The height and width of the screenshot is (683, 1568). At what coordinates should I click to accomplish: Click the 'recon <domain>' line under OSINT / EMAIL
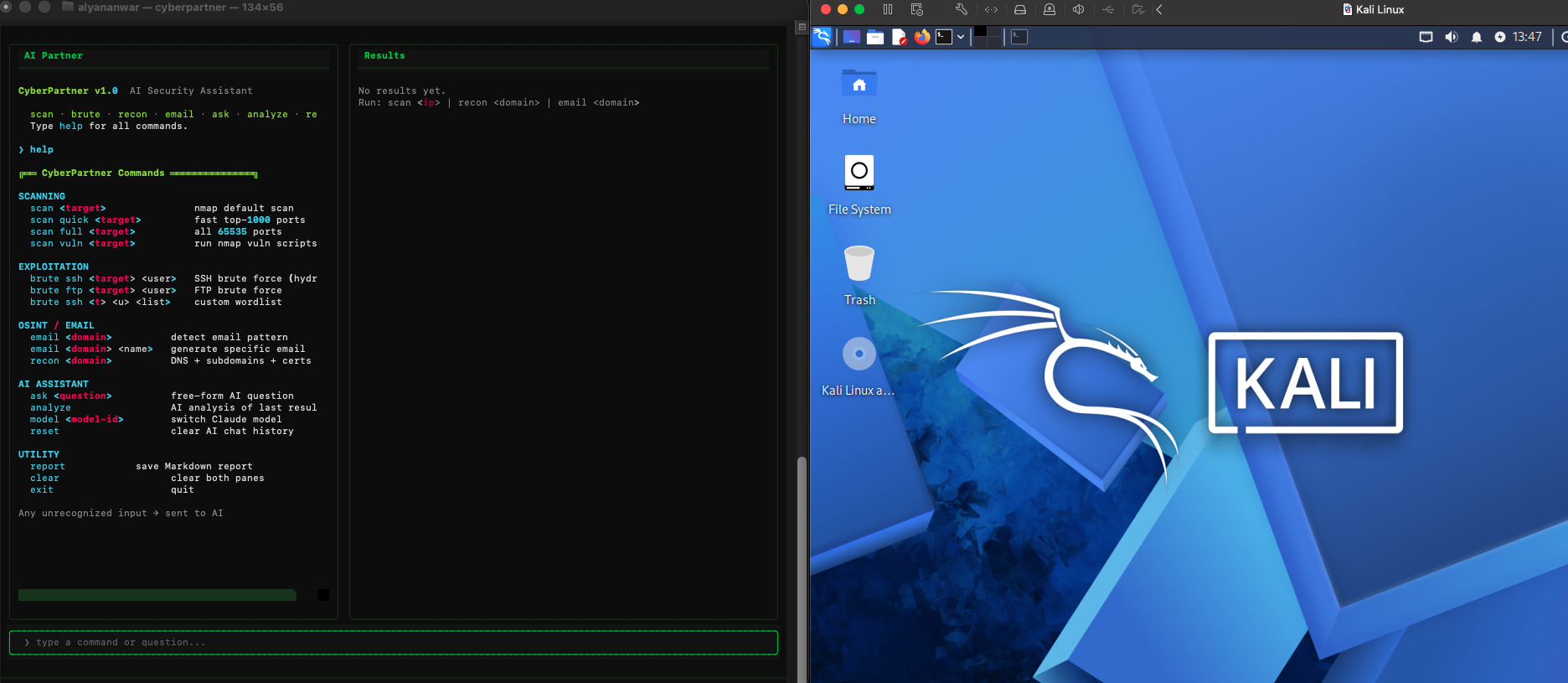click(171, 361)
